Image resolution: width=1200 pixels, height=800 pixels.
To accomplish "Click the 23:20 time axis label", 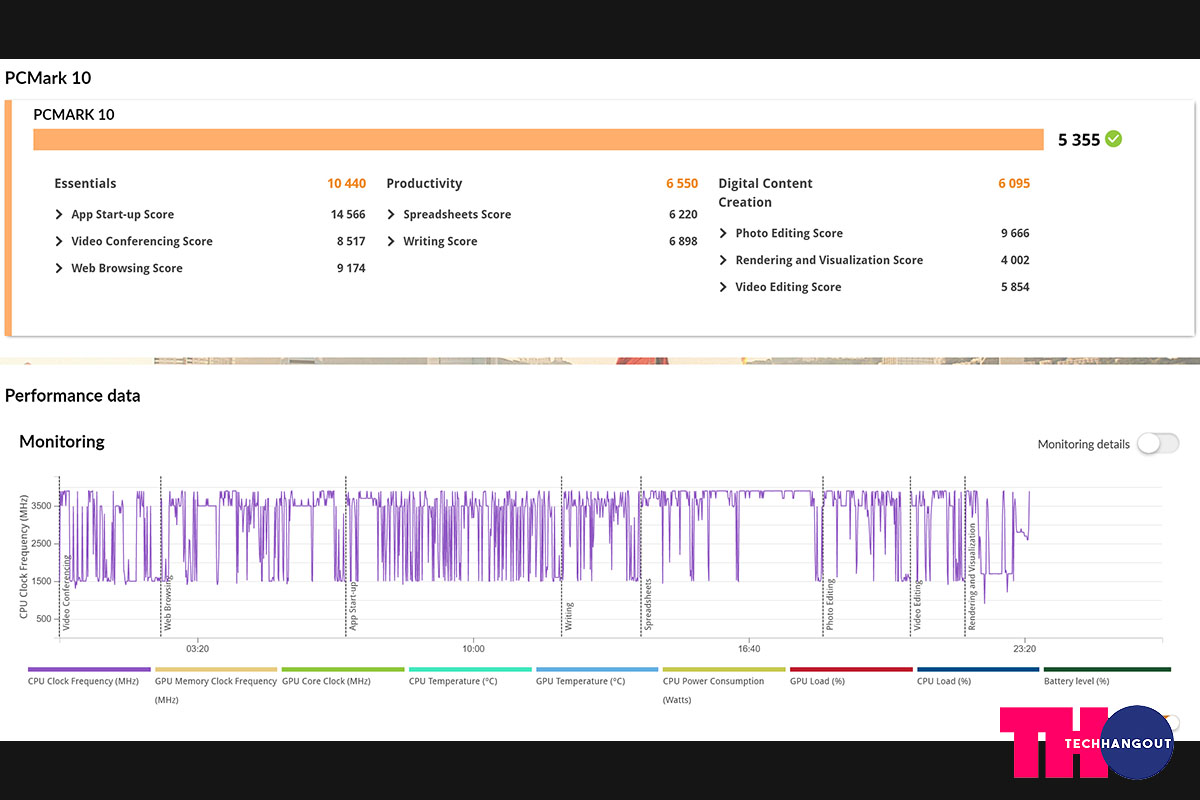I will (x=1024, y=649).
